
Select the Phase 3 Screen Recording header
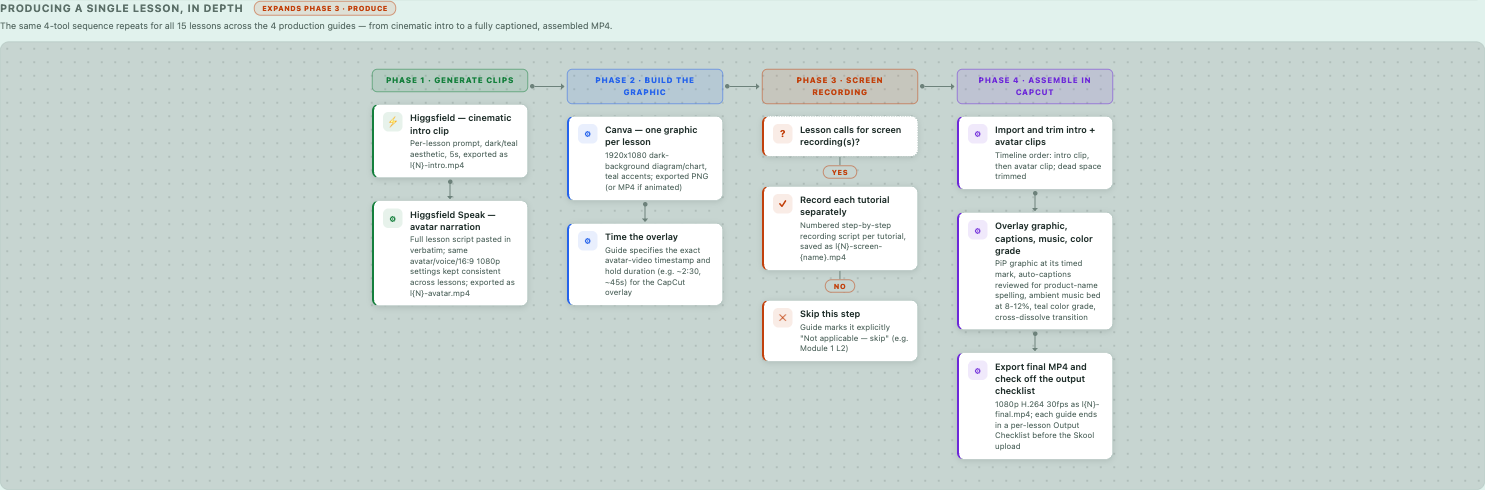pyautogui.click(x=840, y=86)
